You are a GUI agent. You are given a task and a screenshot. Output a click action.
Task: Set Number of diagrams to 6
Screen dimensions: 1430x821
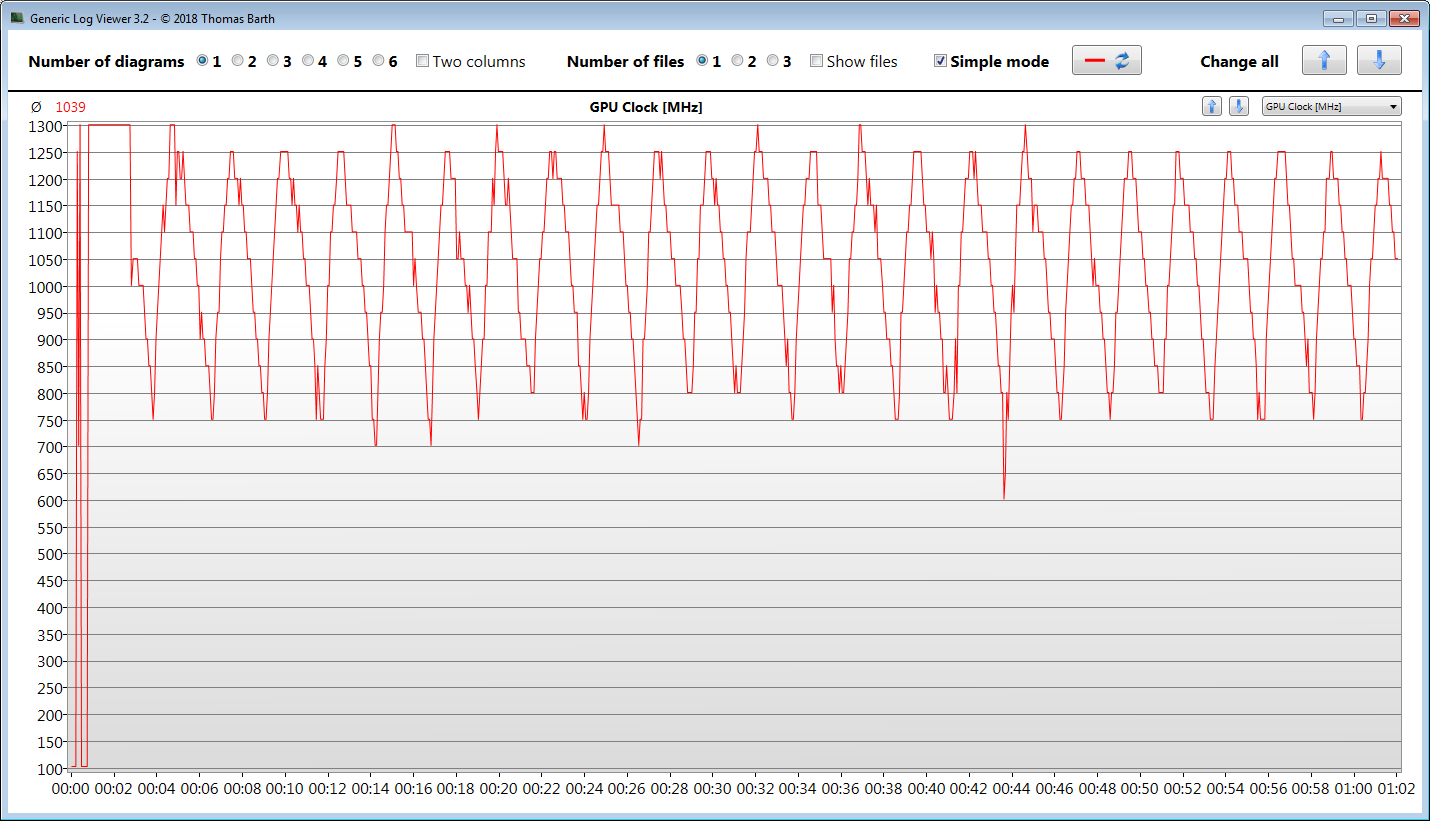coord(378,61)
